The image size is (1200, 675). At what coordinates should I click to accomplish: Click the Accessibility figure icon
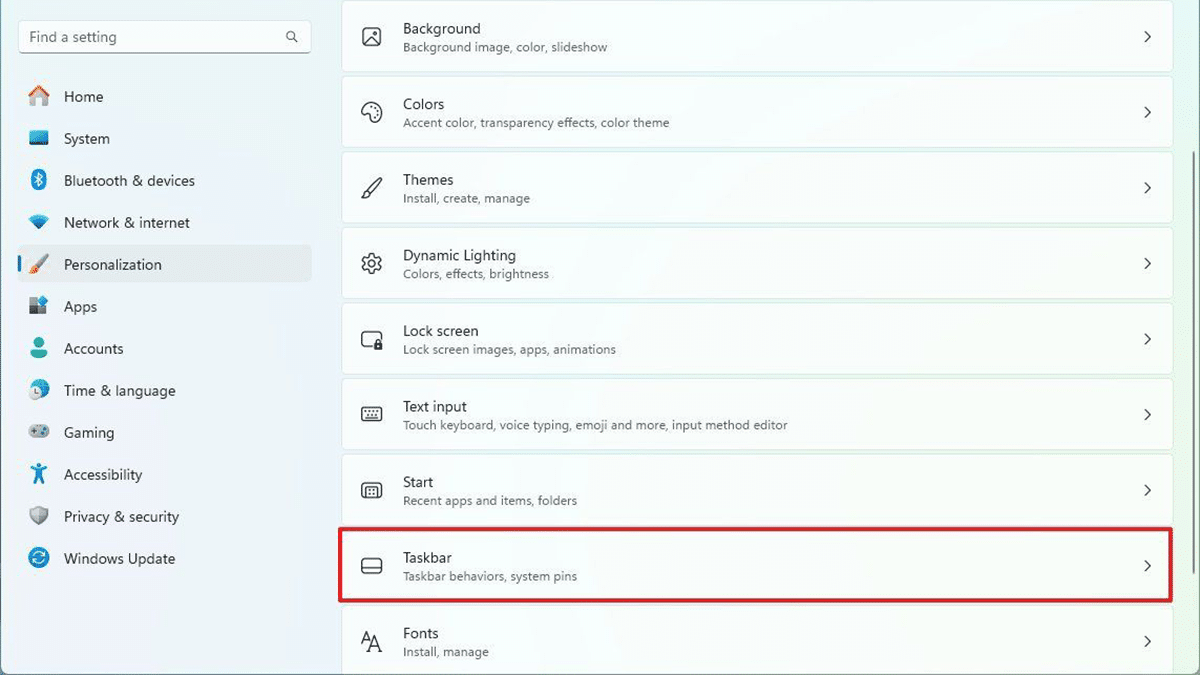(x=39, y=474)
